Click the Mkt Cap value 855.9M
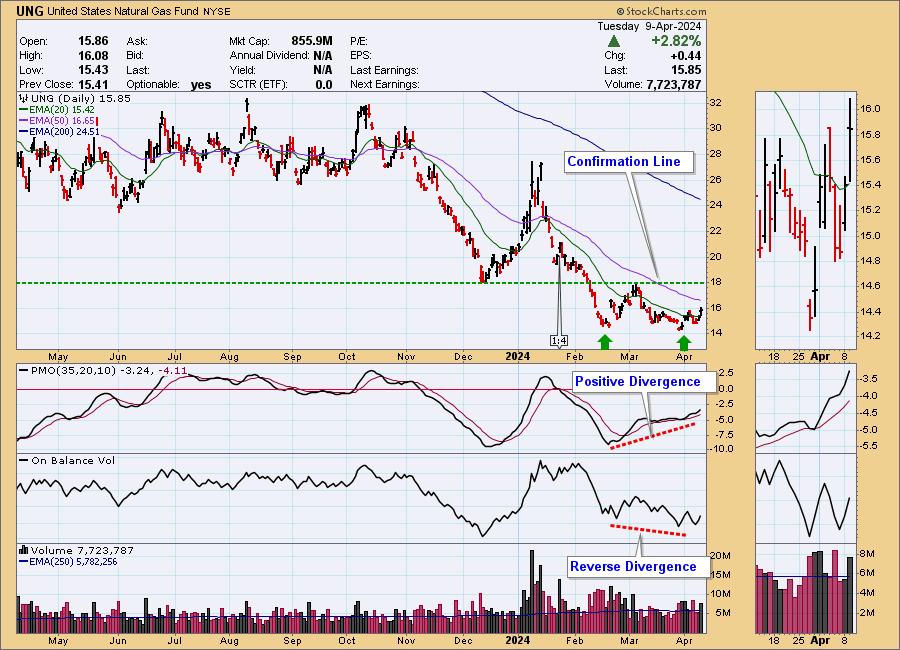 [x=312, y=41]
